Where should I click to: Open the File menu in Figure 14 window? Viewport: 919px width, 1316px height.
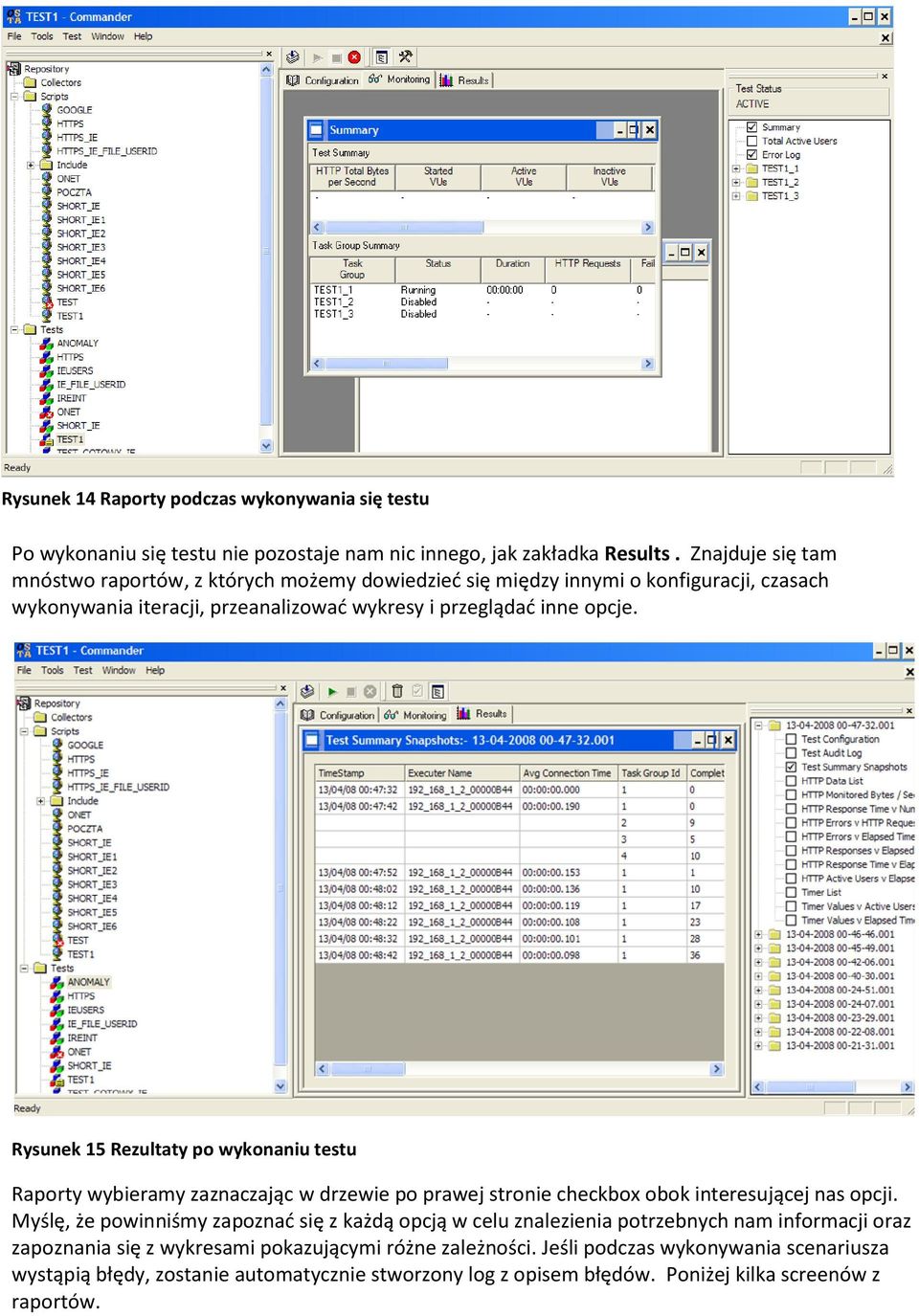tap(14, 36)
